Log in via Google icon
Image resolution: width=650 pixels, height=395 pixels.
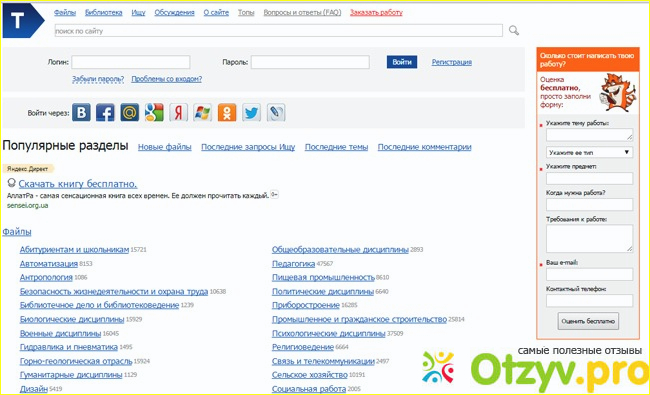click(x=154, y=112)
